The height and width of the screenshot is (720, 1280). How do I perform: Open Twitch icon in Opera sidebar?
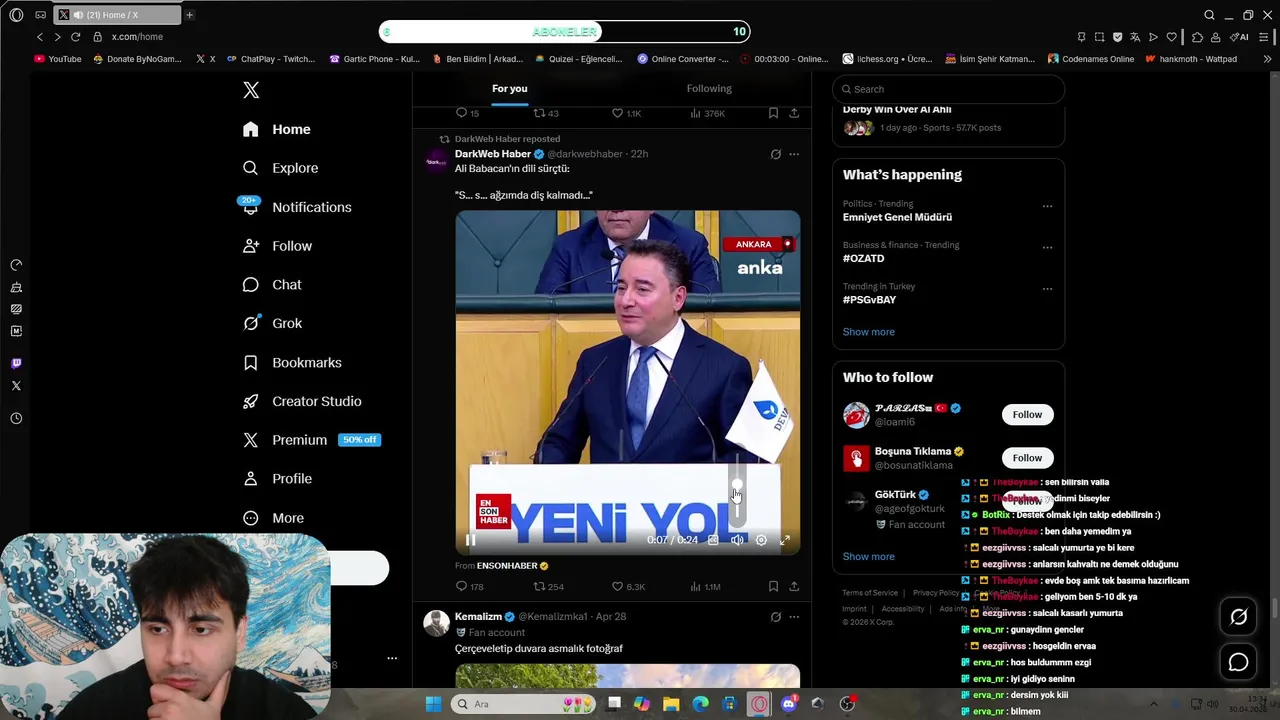coord(16,363)
